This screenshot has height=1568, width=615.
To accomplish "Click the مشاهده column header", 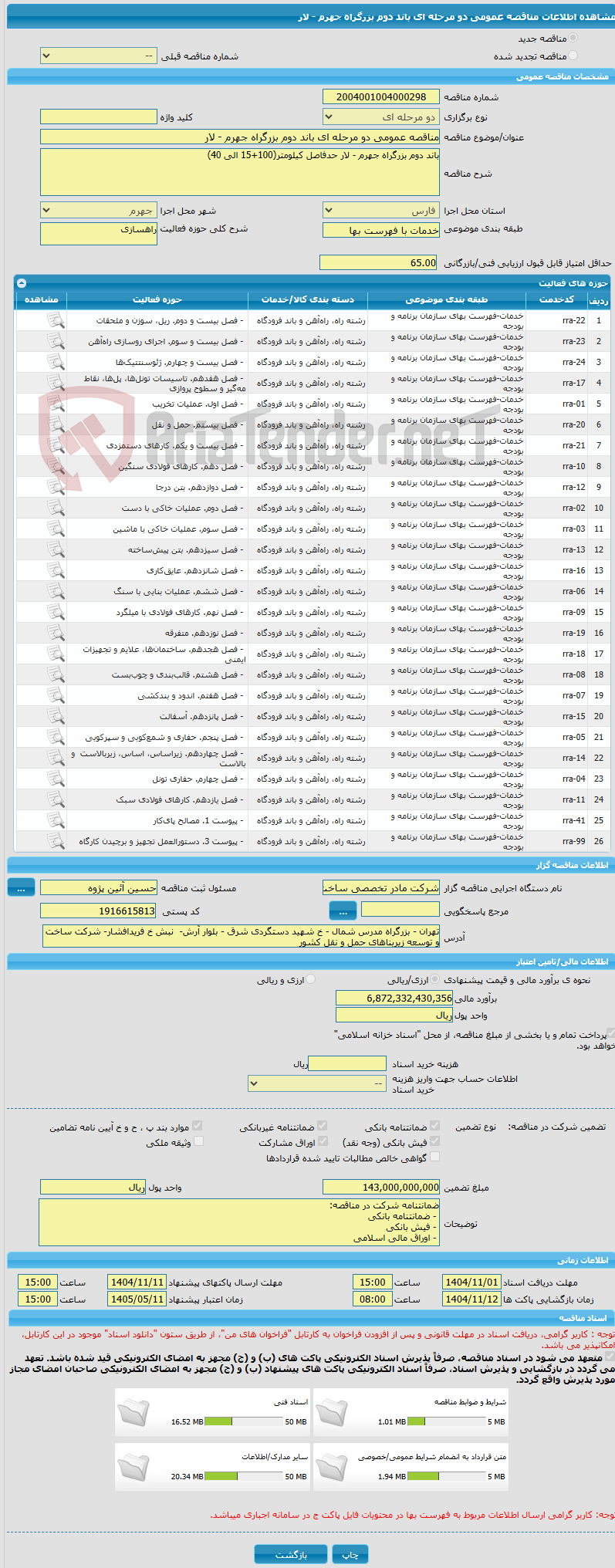I will [42, 299].
